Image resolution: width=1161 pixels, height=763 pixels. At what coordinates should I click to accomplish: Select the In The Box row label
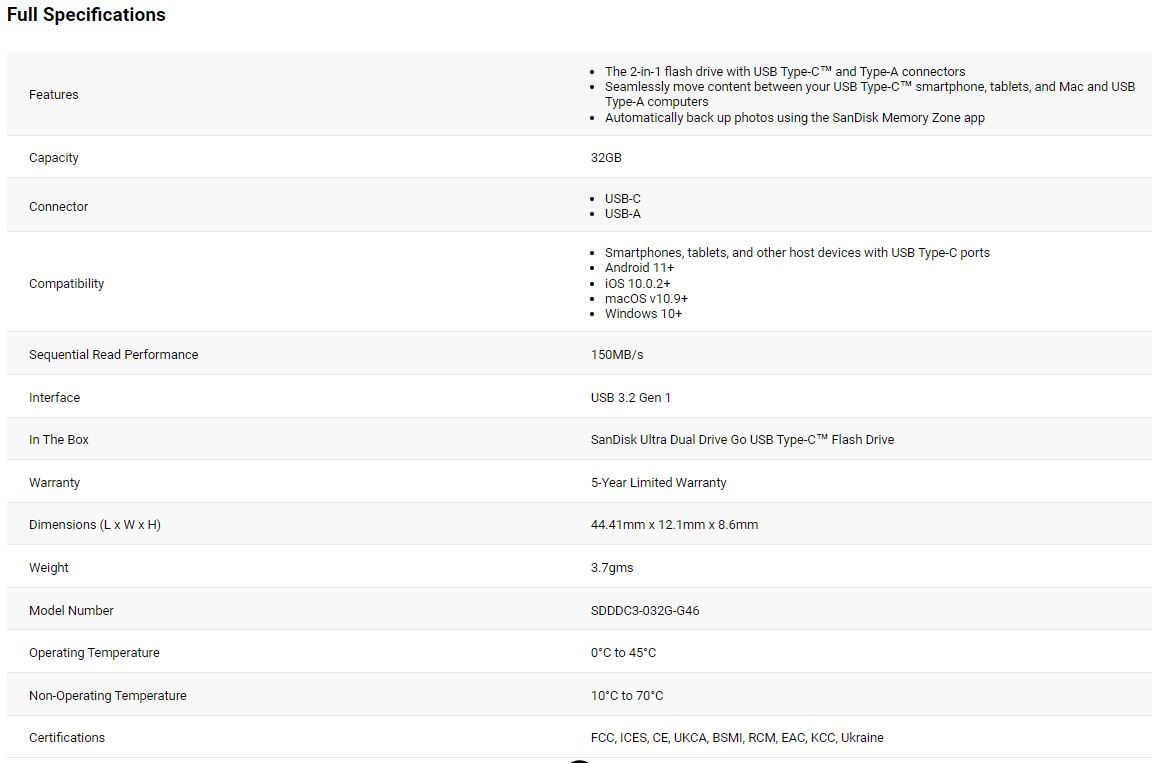click(x=58, y=440)
